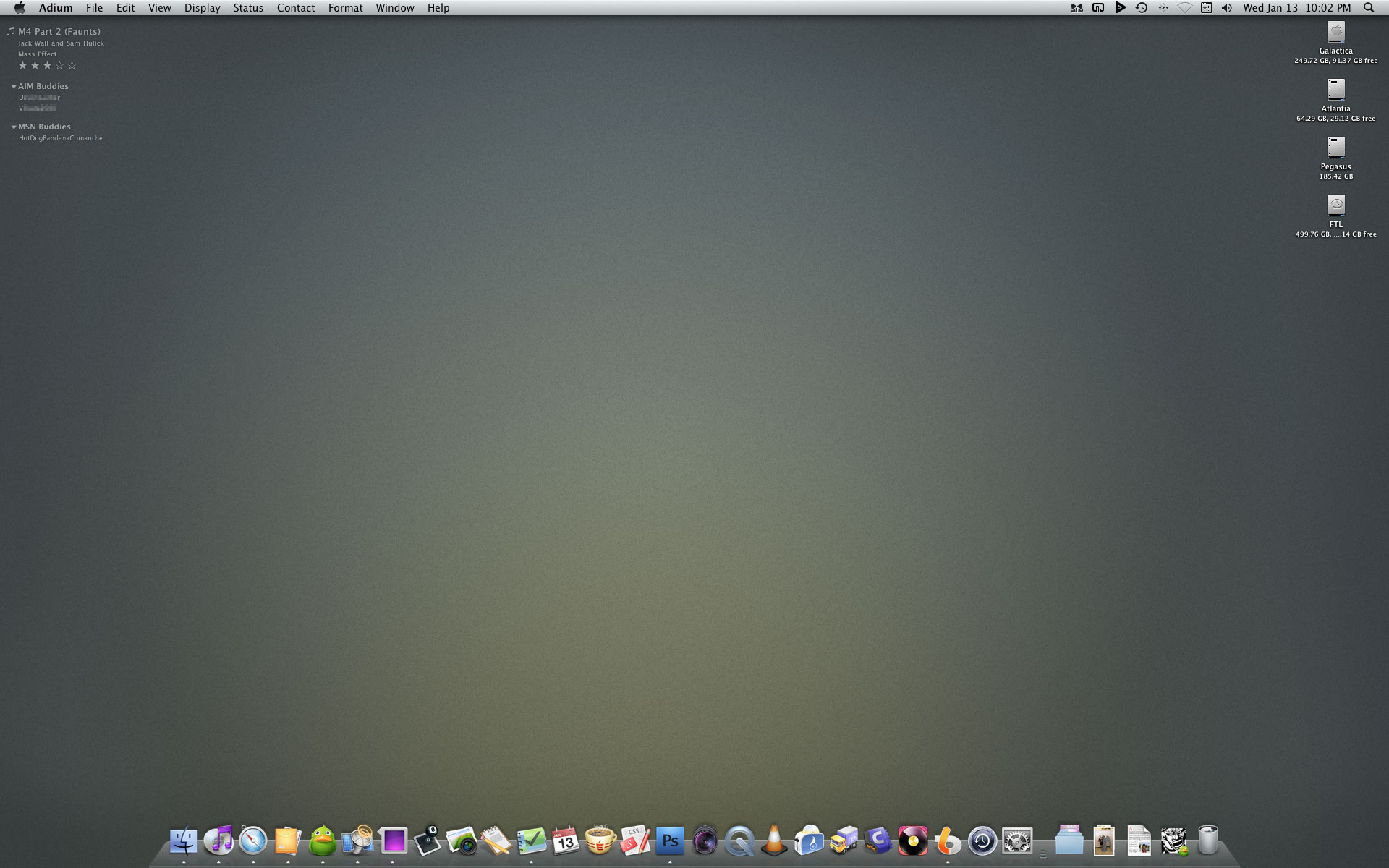The width and height of the screenshot is (1389, 868).
Task: Open Spotlight search in the menu bar
Action: [x=1369, y=8]
